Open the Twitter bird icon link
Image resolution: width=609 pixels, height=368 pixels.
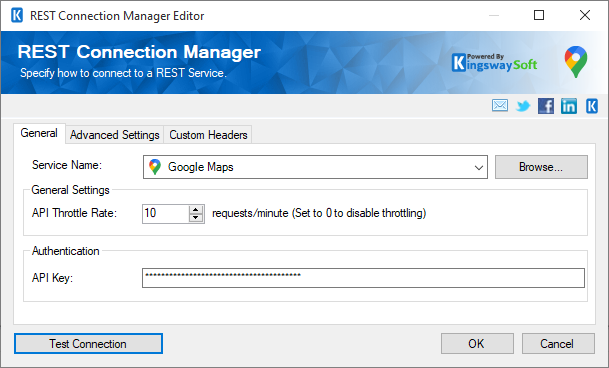click(523, 106)
